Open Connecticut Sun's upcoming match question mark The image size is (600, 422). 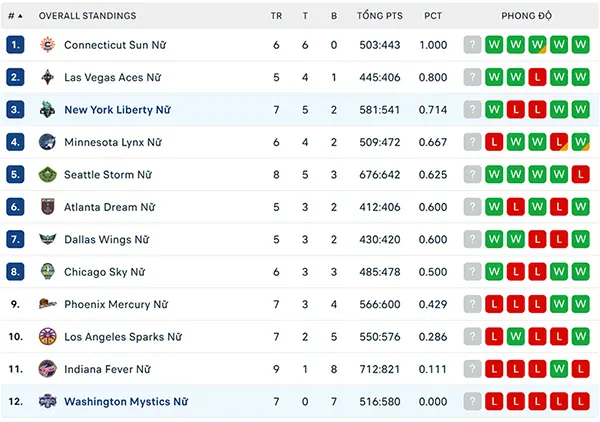[x=472, y=45]
